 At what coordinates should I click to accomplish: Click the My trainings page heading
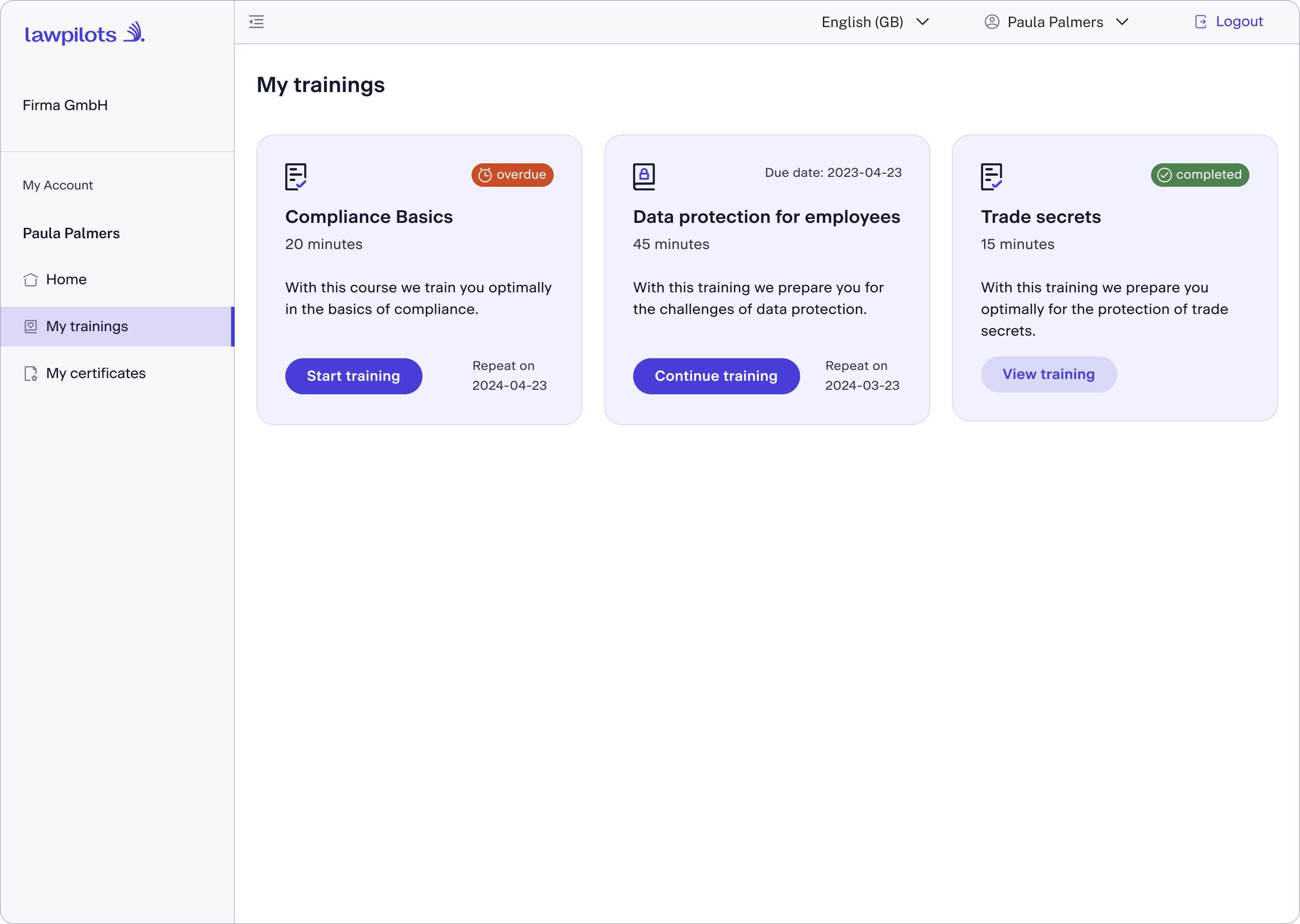click(320, 85)
